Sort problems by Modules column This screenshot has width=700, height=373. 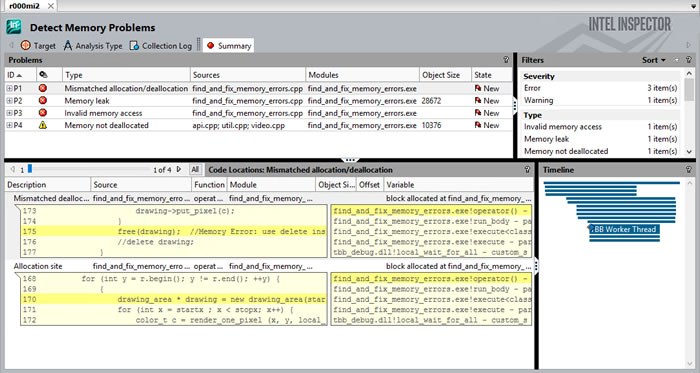[x=362, y=75]
